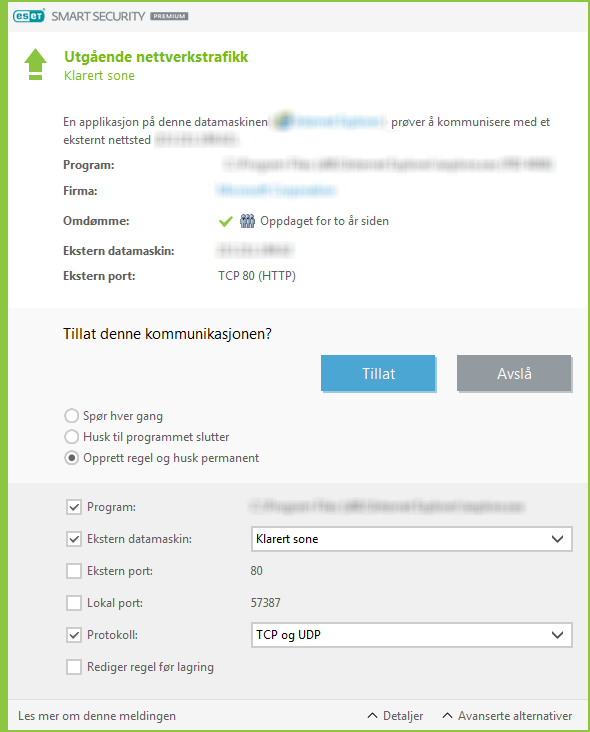The width and height of the screenshot is (590, 732).
Task: Click the blurred application name link
Action: pos(338,121)
